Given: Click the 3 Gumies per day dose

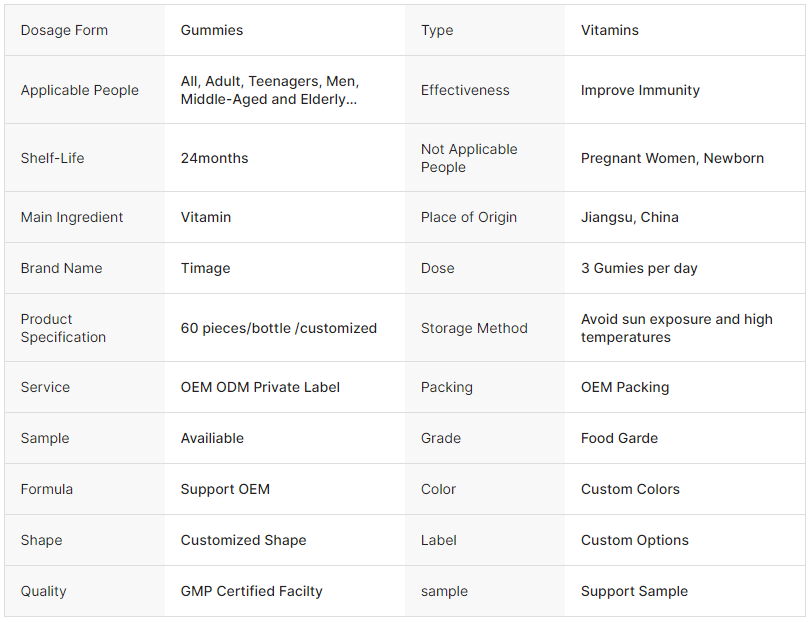Looking at the screenshot, I should tap(639, 268).
